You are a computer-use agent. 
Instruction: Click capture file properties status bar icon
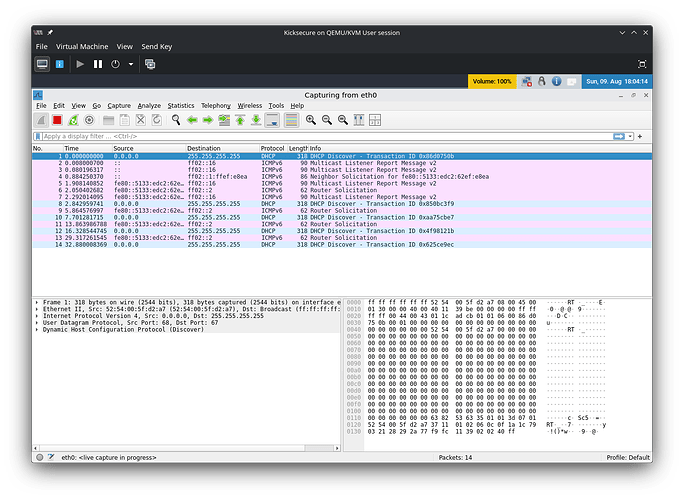point(51,457)
